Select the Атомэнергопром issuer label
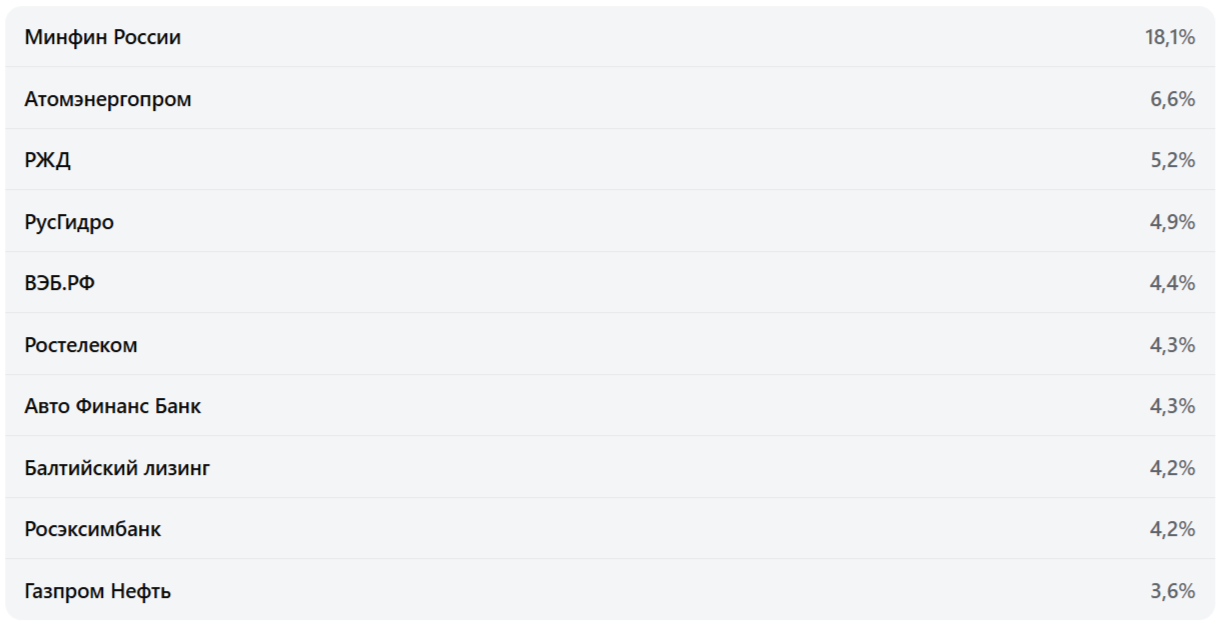 pyautogui.click(x=108, y=99)
